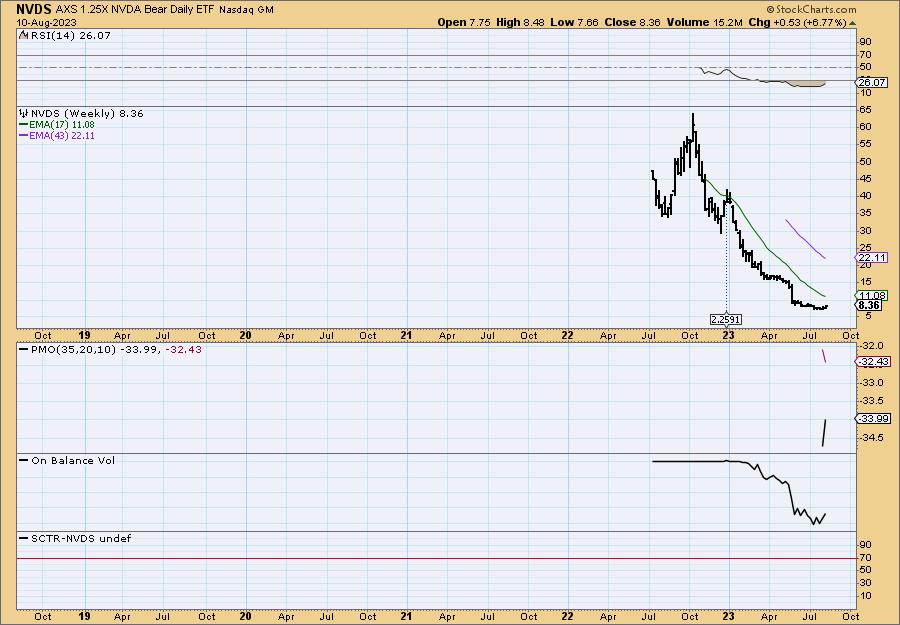Click the 'EMA(17) 11.08' legend text

coord(62,125)
